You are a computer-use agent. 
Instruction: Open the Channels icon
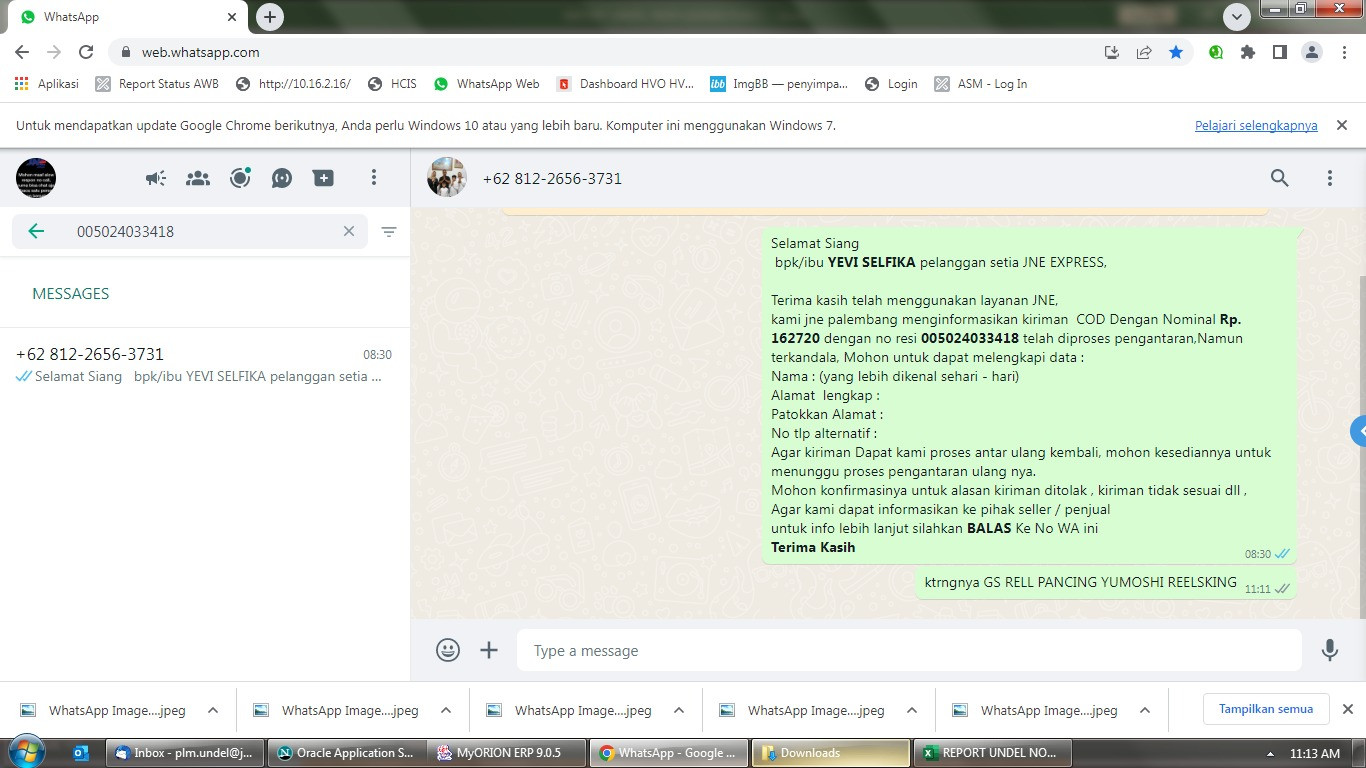[282, 178]
